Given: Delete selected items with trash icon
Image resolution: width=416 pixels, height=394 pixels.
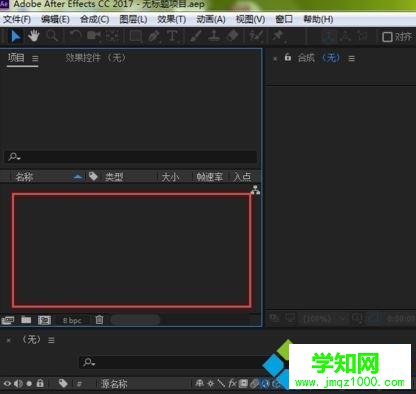Looking at the screenshot, I should coord(99,320).
